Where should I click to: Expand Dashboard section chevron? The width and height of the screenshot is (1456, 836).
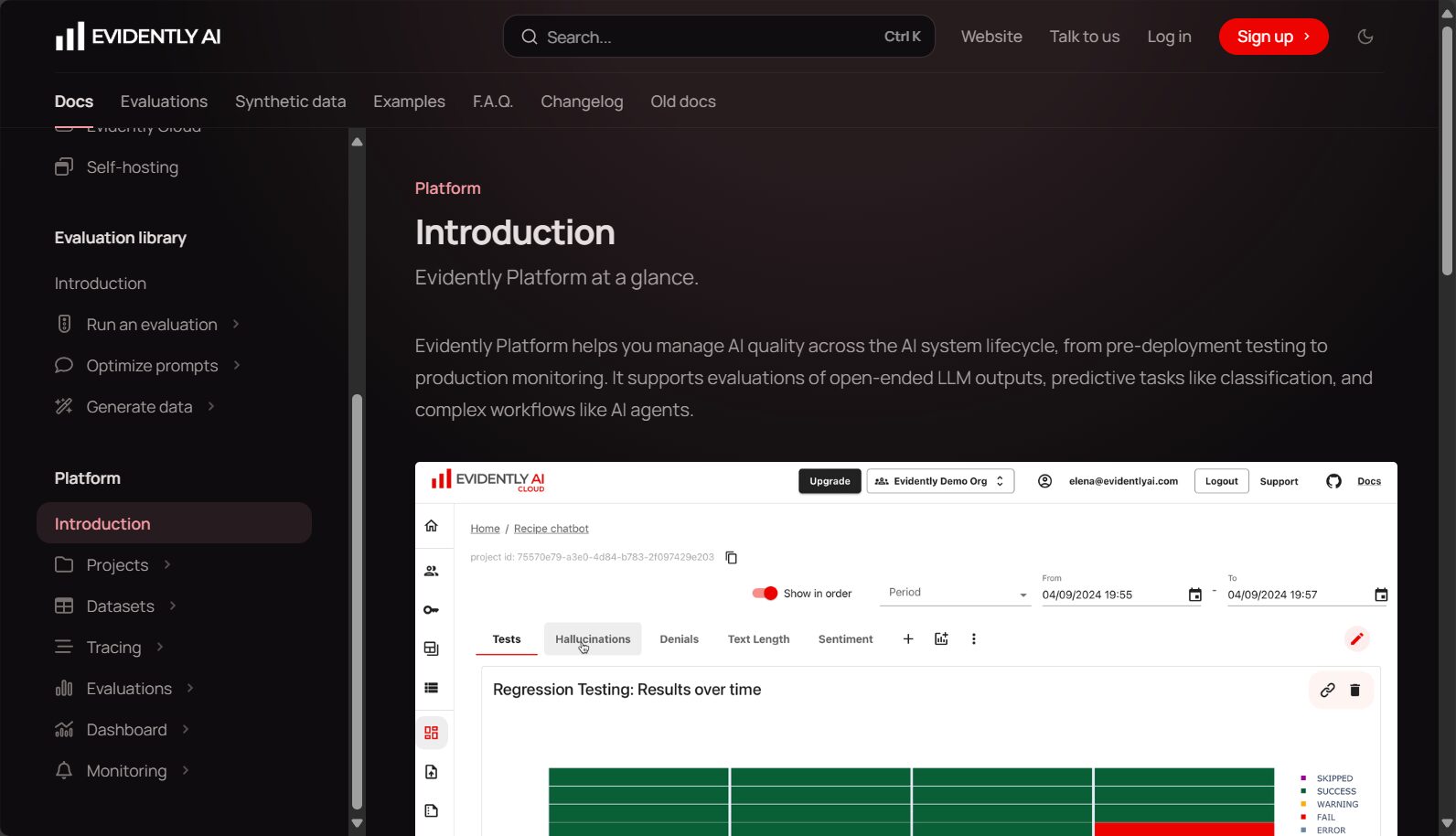(186, 729)
